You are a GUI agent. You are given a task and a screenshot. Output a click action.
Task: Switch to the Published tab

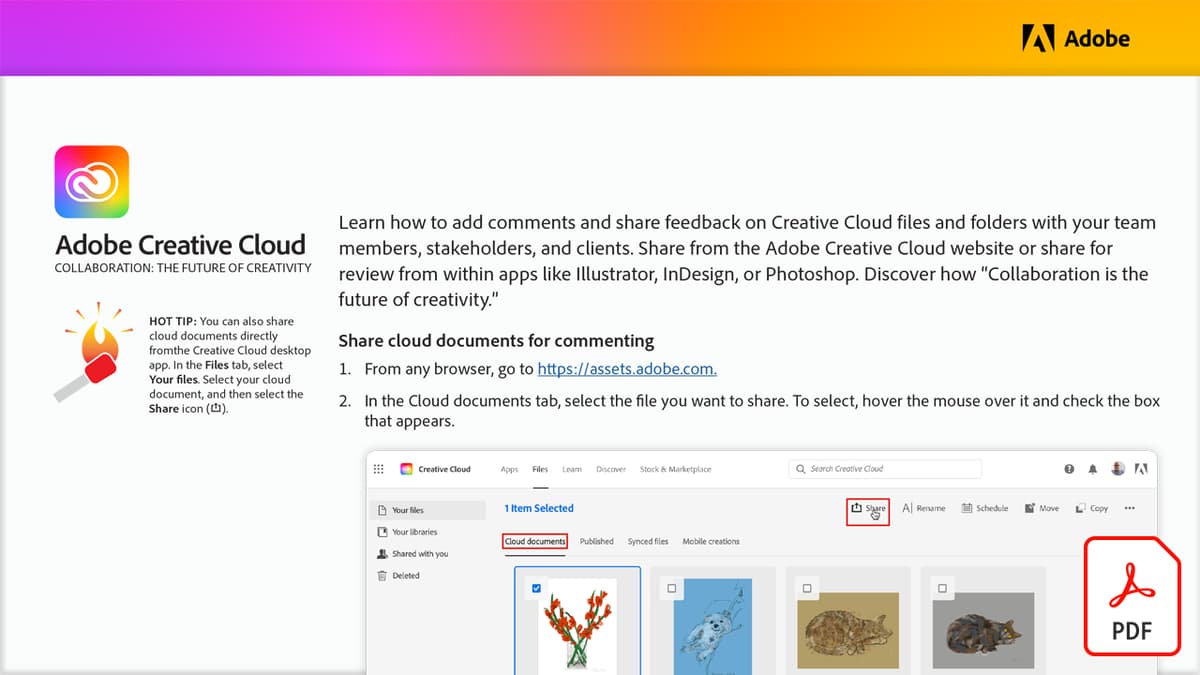(x=596, y=541)
